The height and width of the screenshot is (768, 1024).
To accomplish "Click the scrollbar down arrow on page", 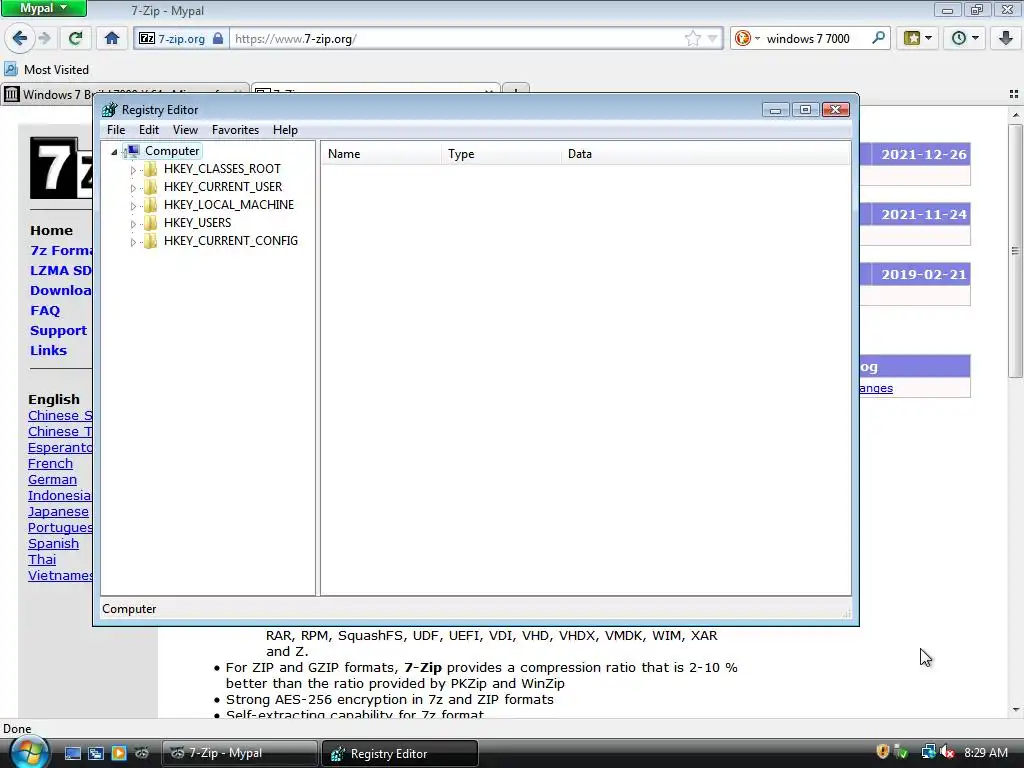I will click(x=1015, y=710).
